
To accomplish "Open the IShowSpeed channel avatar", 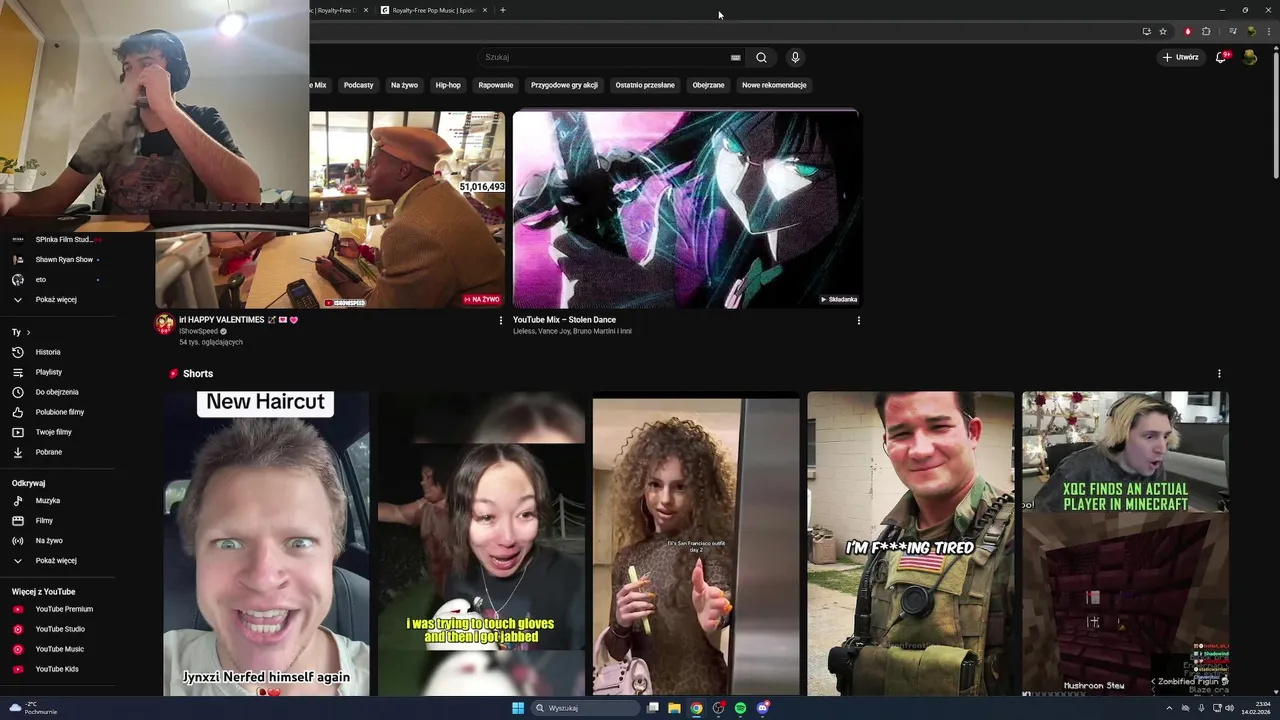I will tap(164, 324).
